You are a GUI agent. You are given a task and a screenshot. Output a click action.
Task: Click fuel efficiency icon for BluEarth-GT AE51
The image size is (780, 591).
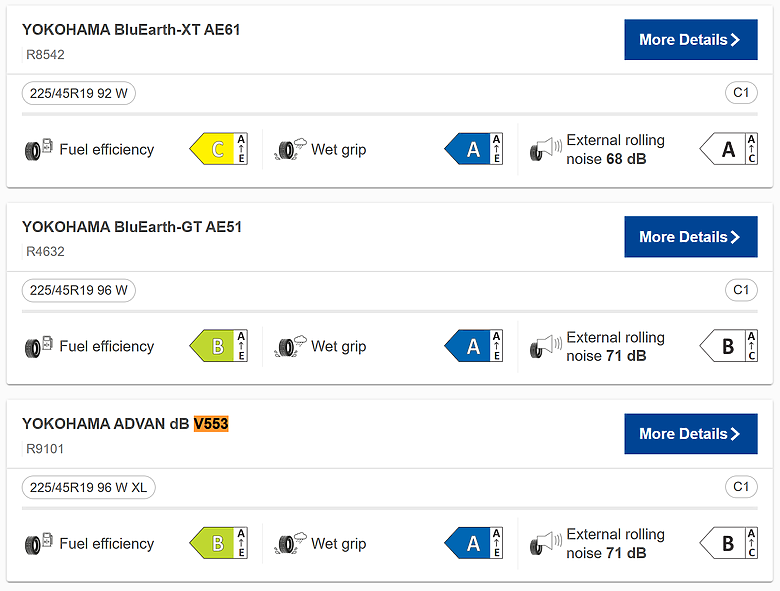[38, 347]
